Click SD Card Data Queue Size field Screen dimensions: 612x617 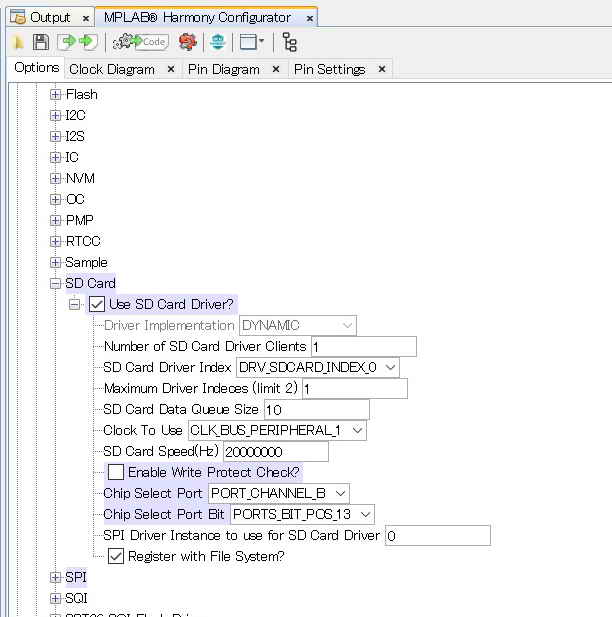[x=317, y=410]
